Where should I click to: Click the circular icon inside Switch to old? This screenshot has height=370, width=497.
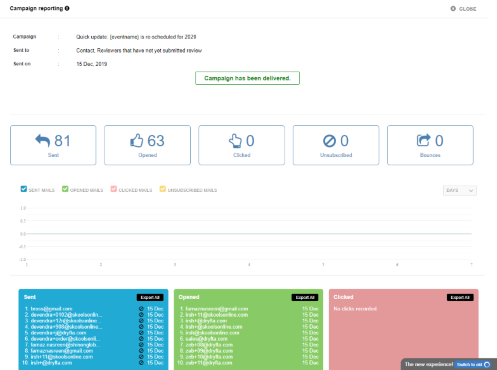(x=487, y=365)
